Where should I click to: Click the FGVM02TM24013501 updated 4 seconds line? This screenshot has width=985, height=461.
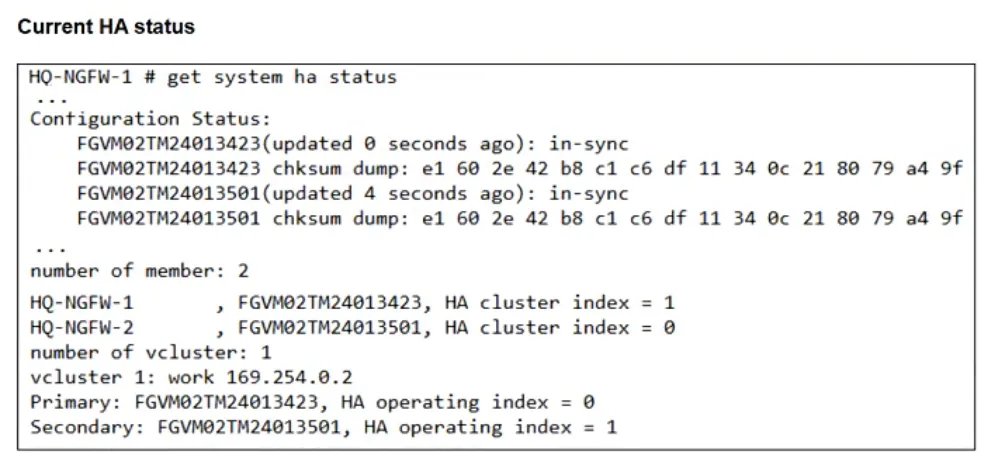click(352, 193)
